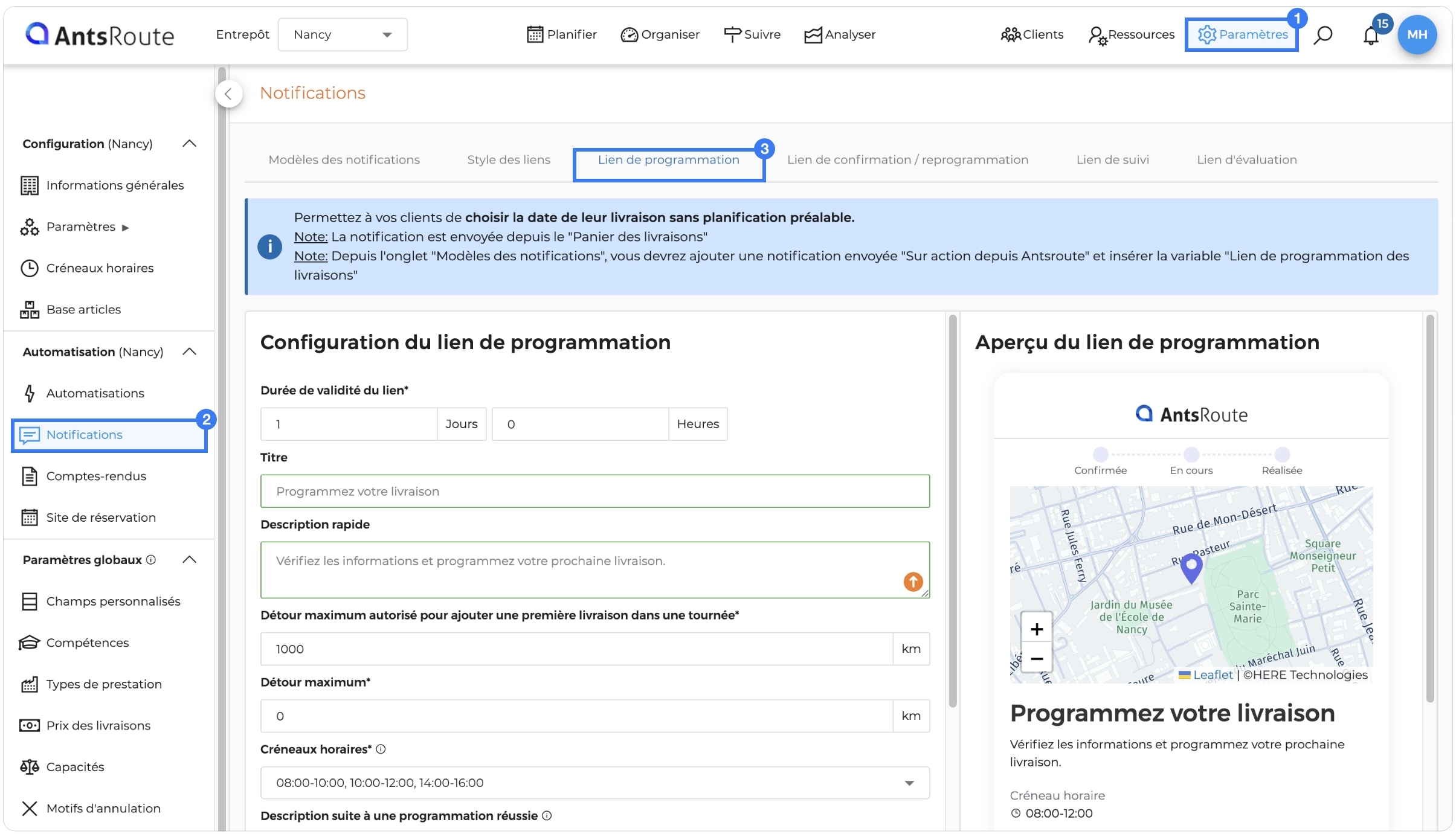Collapse the Automatisation (Nancy) section
The width and height of the screenshot is (1456, 834).
pos(190,351)
